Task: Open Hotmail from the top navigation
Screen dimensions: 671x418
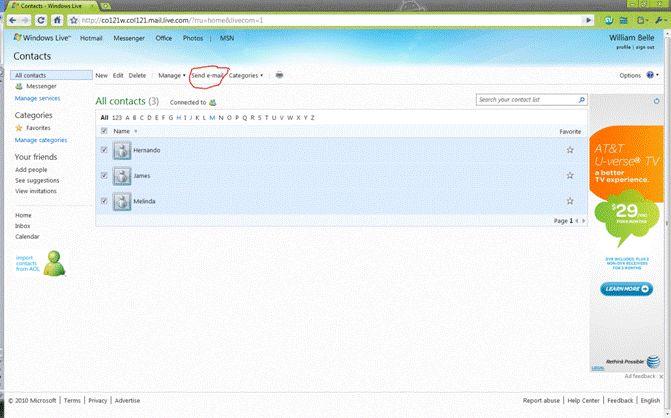Action: point(91,39)
